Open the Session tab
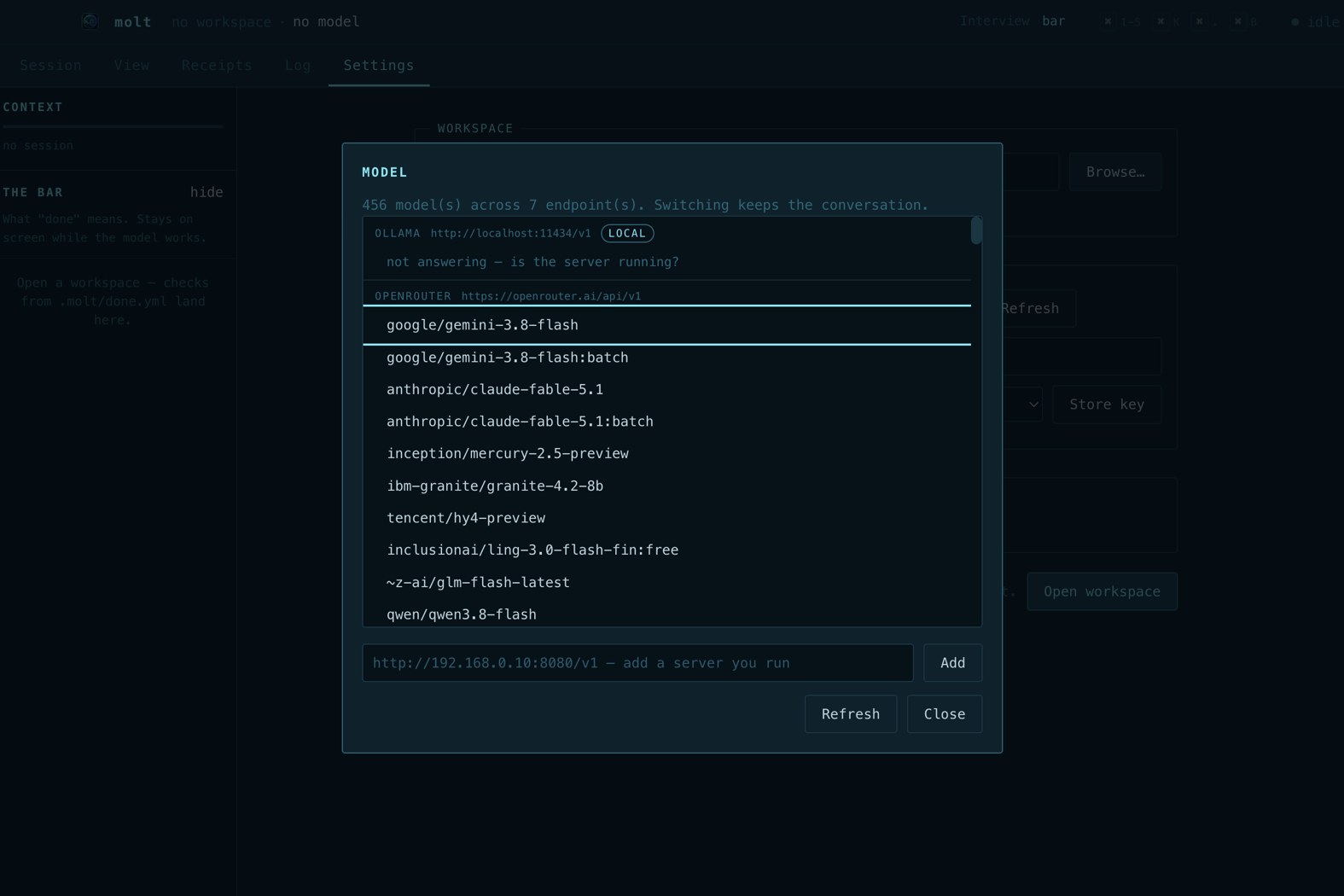 pyautogui.click(x=50, y=66)
